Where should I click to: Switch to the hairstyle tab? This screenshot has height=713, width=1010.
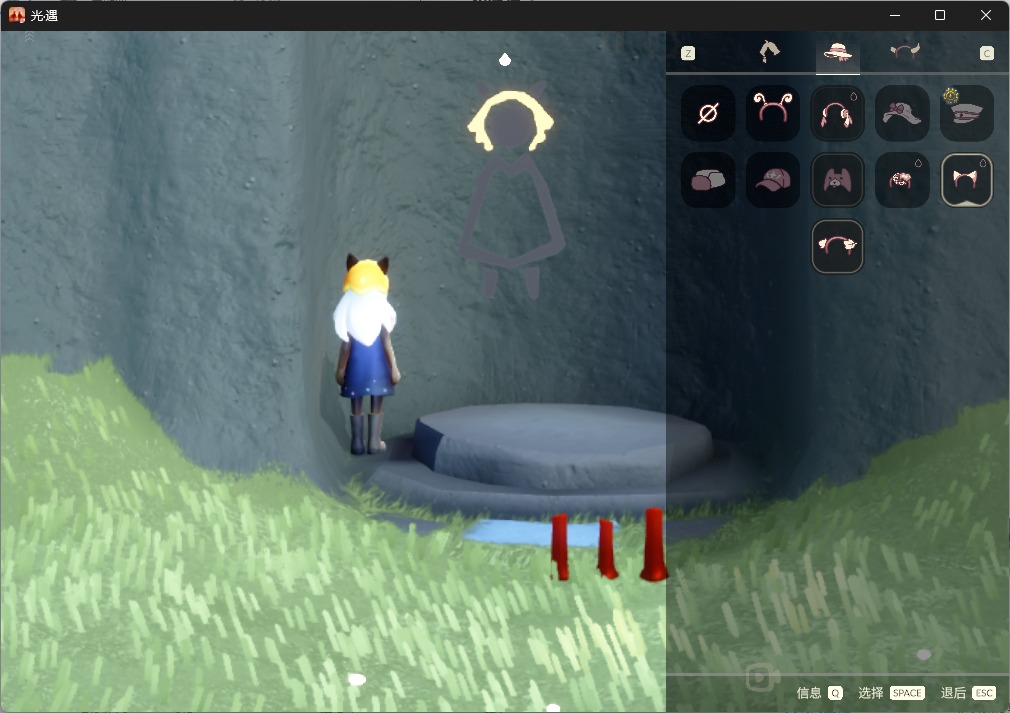click(769, 52)
